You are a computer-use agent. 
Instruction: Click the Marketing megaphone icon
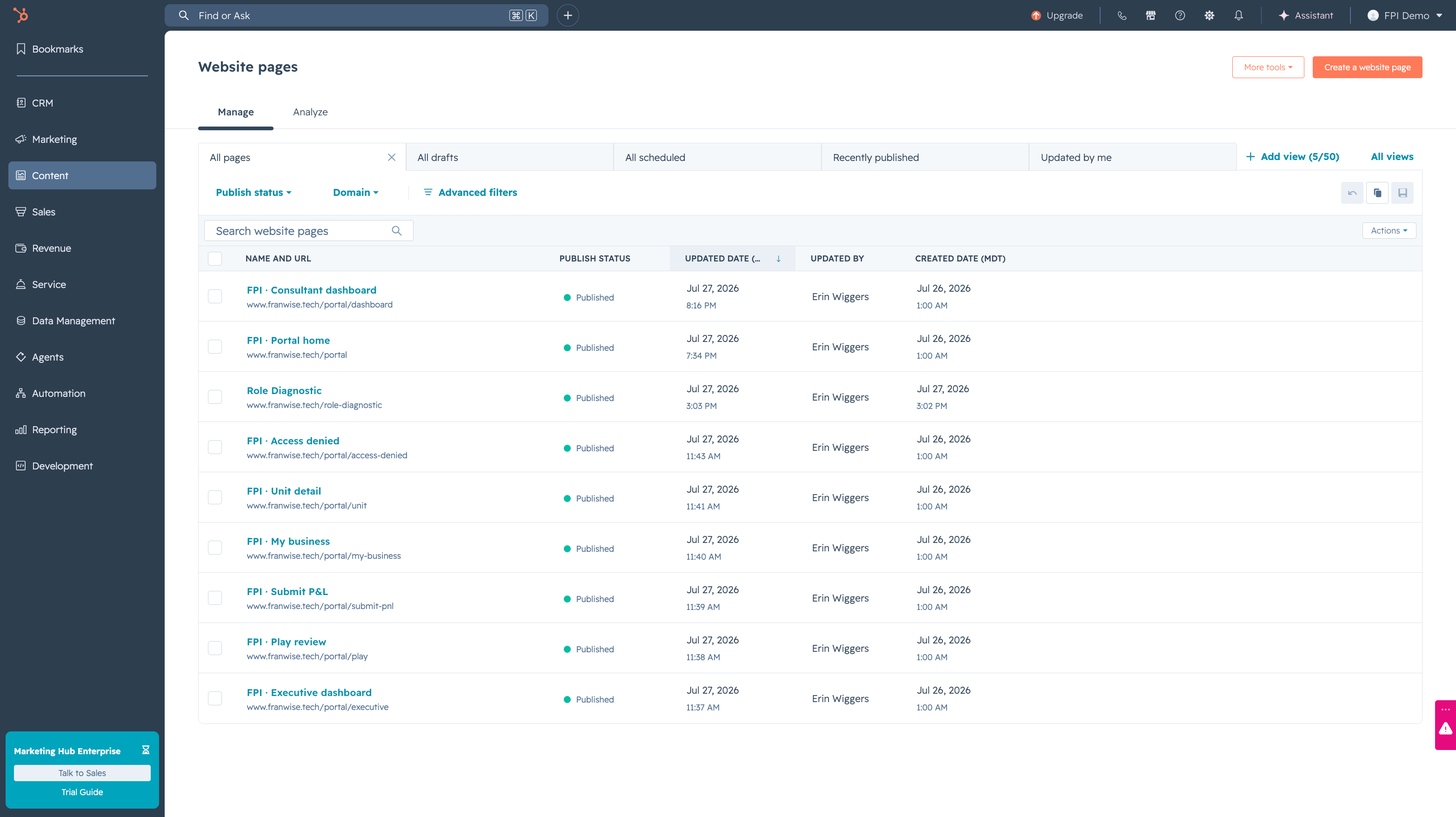pyautogui.click(x=21, y=139)
